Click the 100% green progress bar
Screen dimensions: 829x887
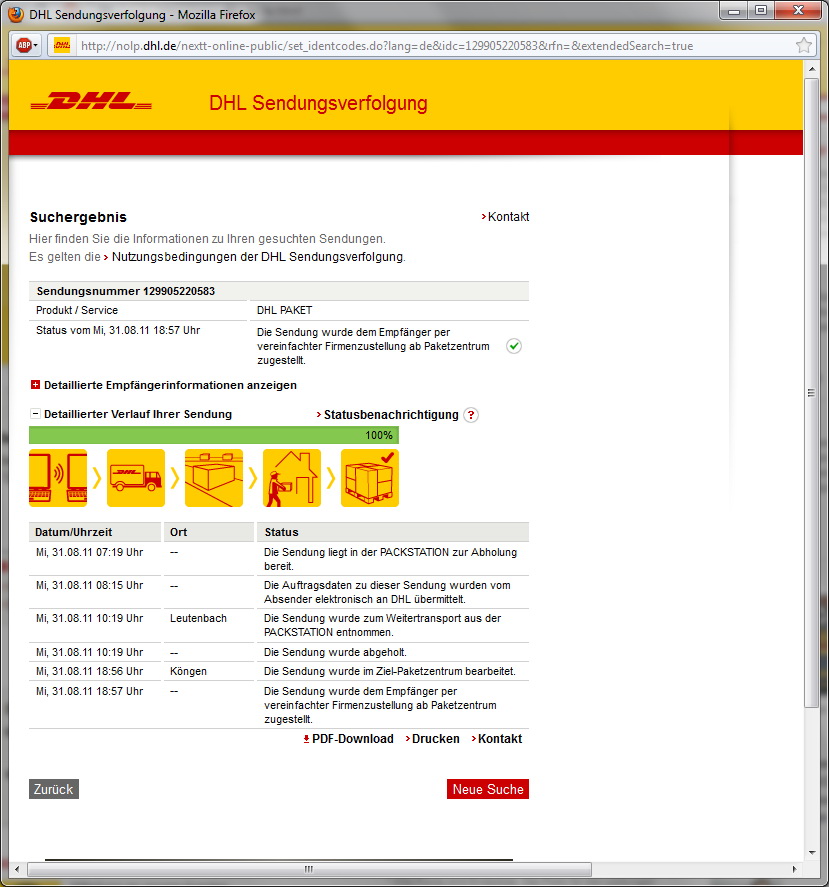pos(213,435)
